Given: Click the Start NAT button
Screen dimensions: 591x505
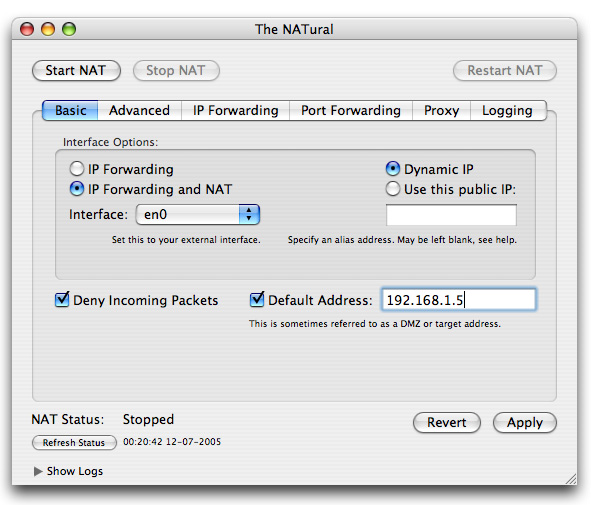Looking at the screenshot, I should (76, 70).
